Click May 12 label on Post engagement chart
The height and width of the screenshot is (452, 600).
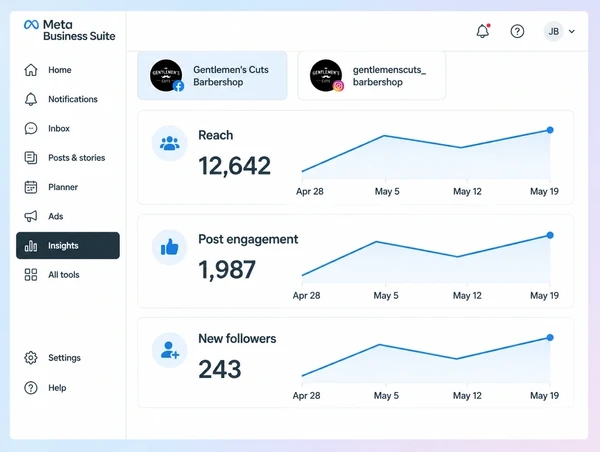click(x=467, y=295)
